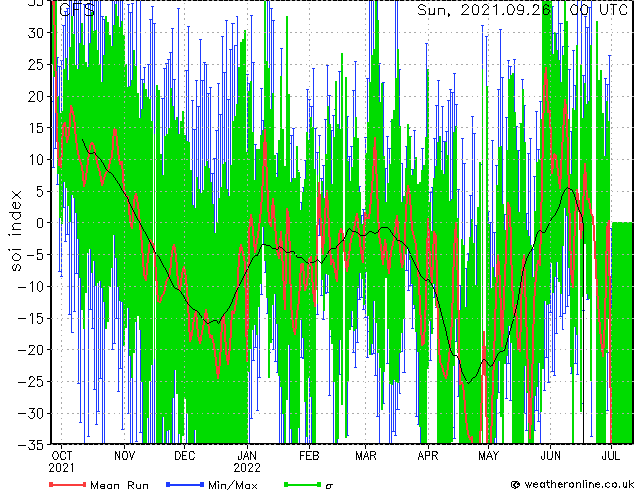Select the DEC axis marker
This screenshot has height=490, width=634.
point(185,456)
